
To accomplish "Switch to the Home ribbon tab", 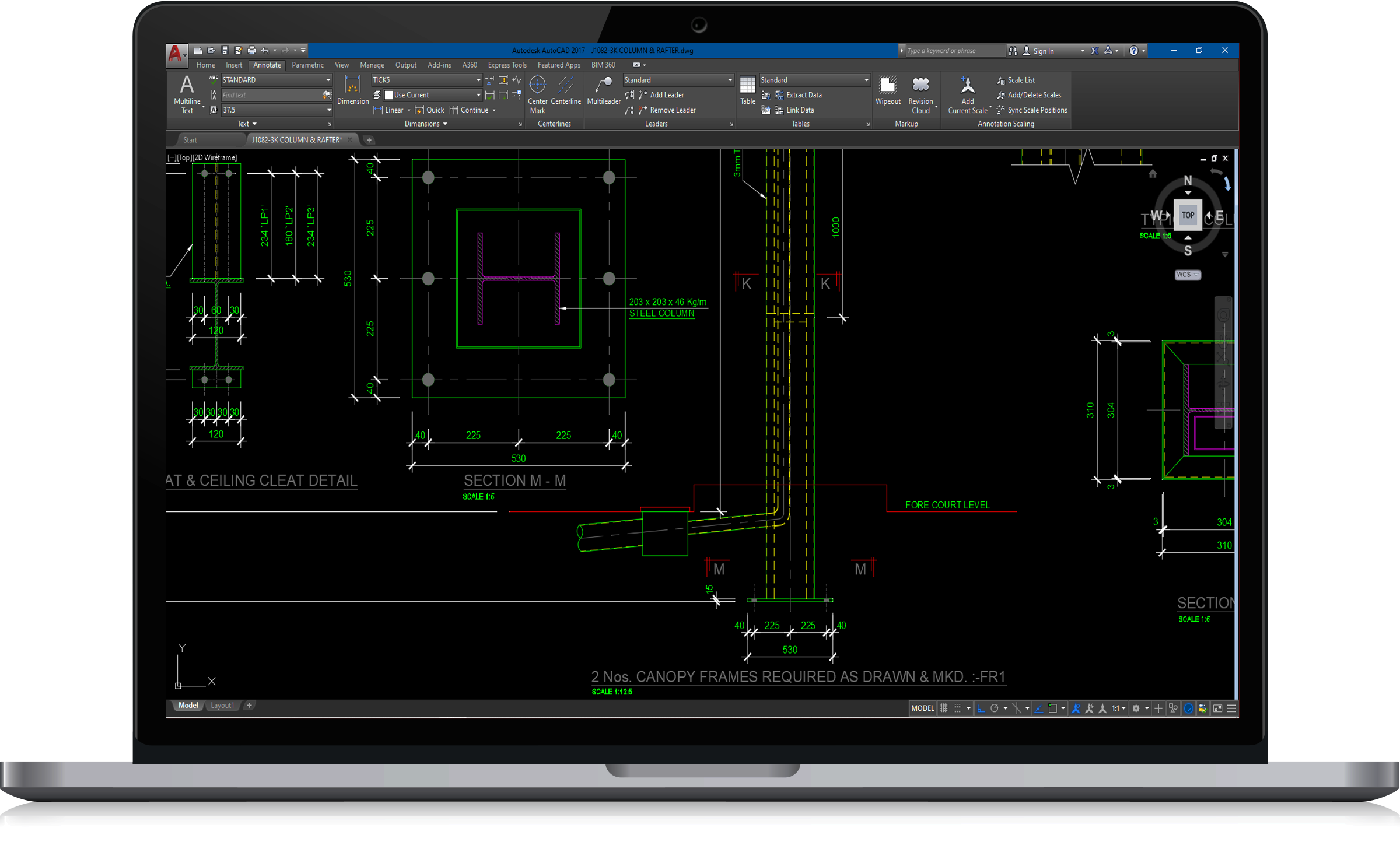I will pyautogui.click(x=205, y=65).
